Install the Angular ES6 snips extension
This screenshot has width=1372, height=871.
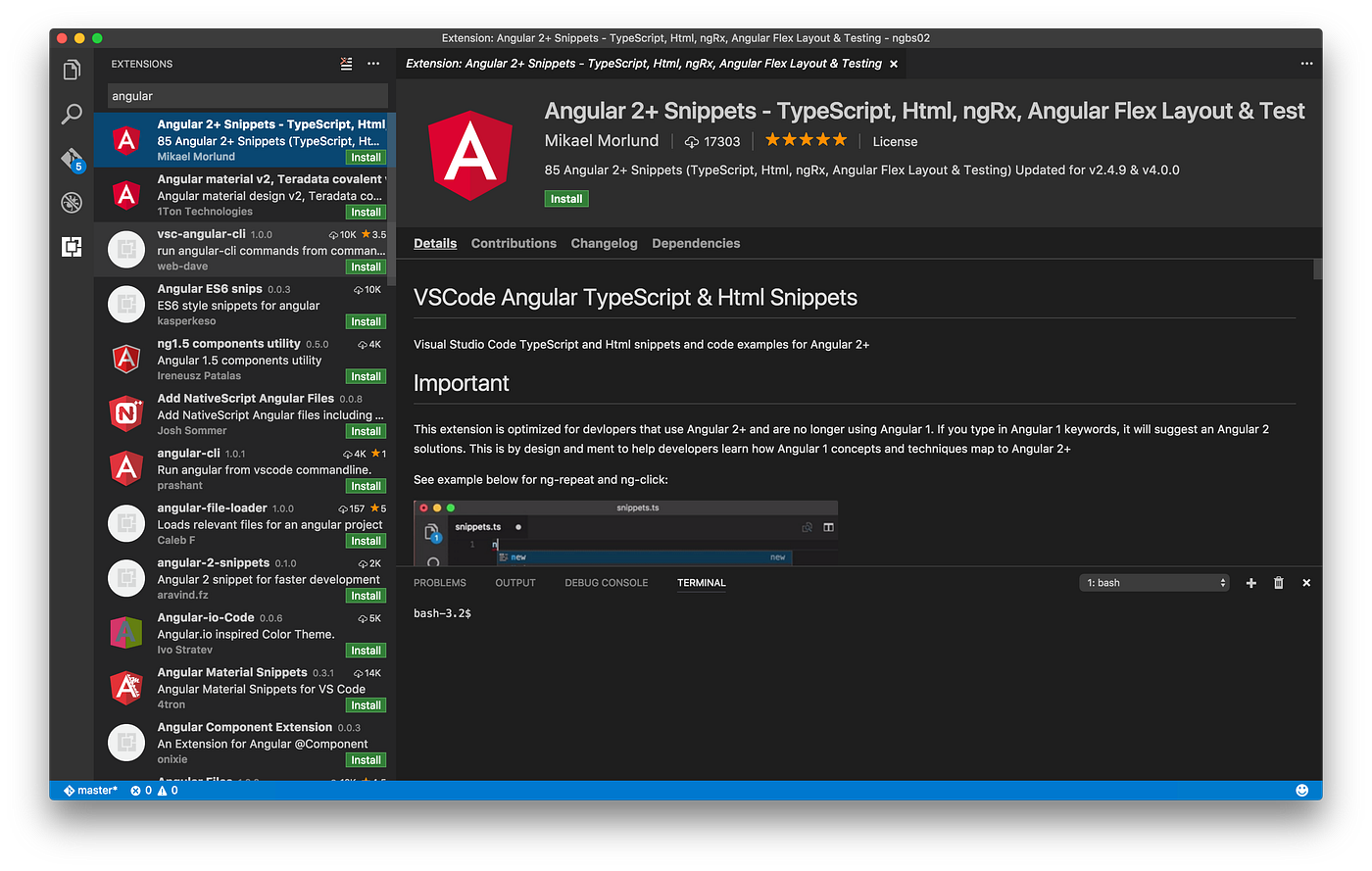(x=366, y=322)
